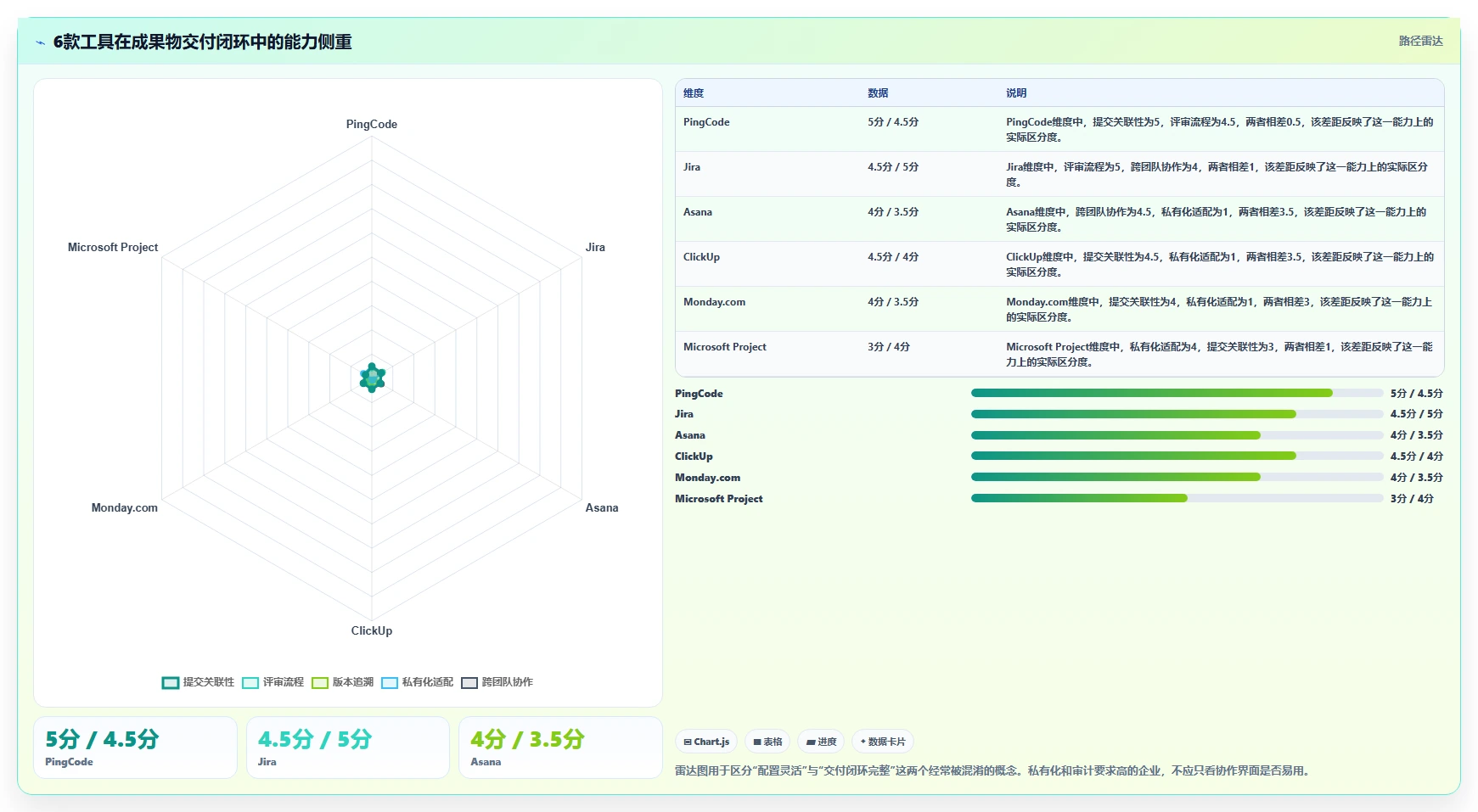Toggle the 评审流程 legend item

pos(273,682)
